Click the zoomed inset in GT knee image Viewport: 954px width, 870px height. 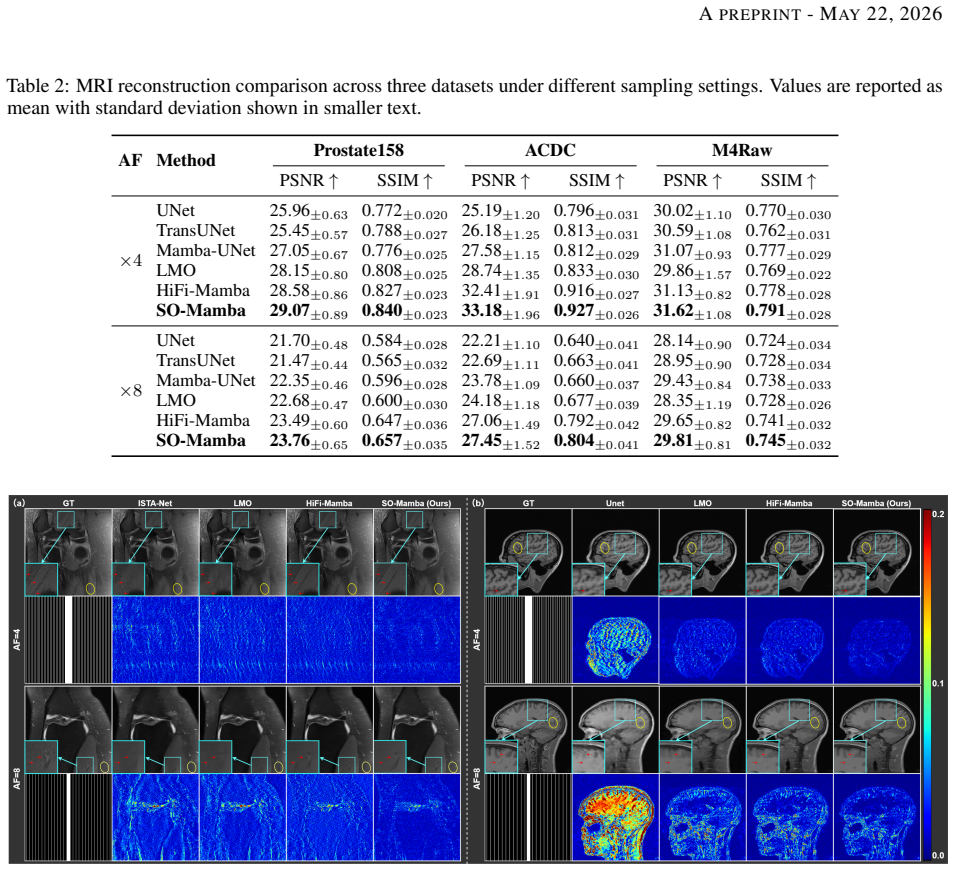[41, 579]
